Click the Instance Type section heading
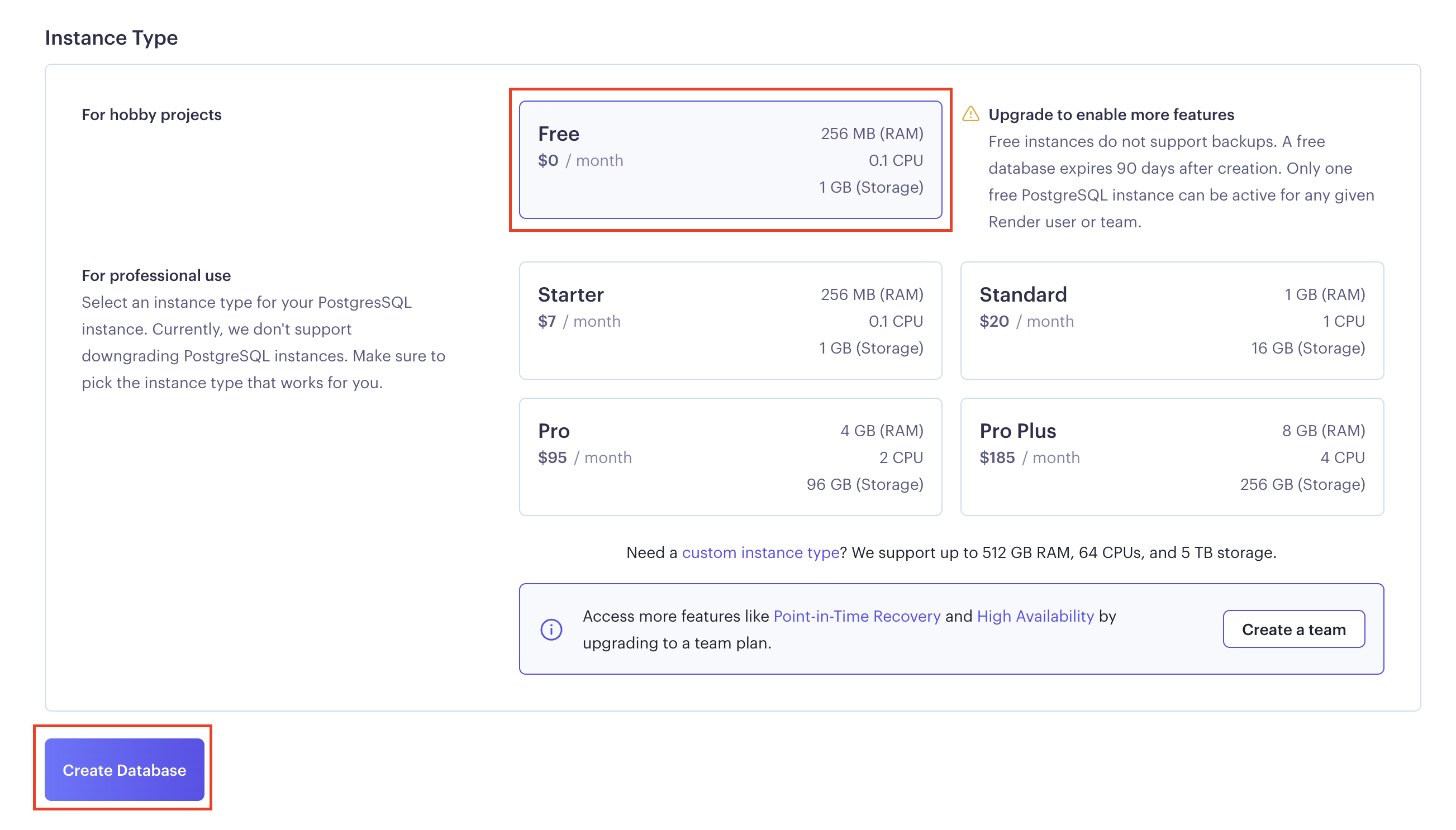Screen dimensions: 1456x830 tap(111, 37)
